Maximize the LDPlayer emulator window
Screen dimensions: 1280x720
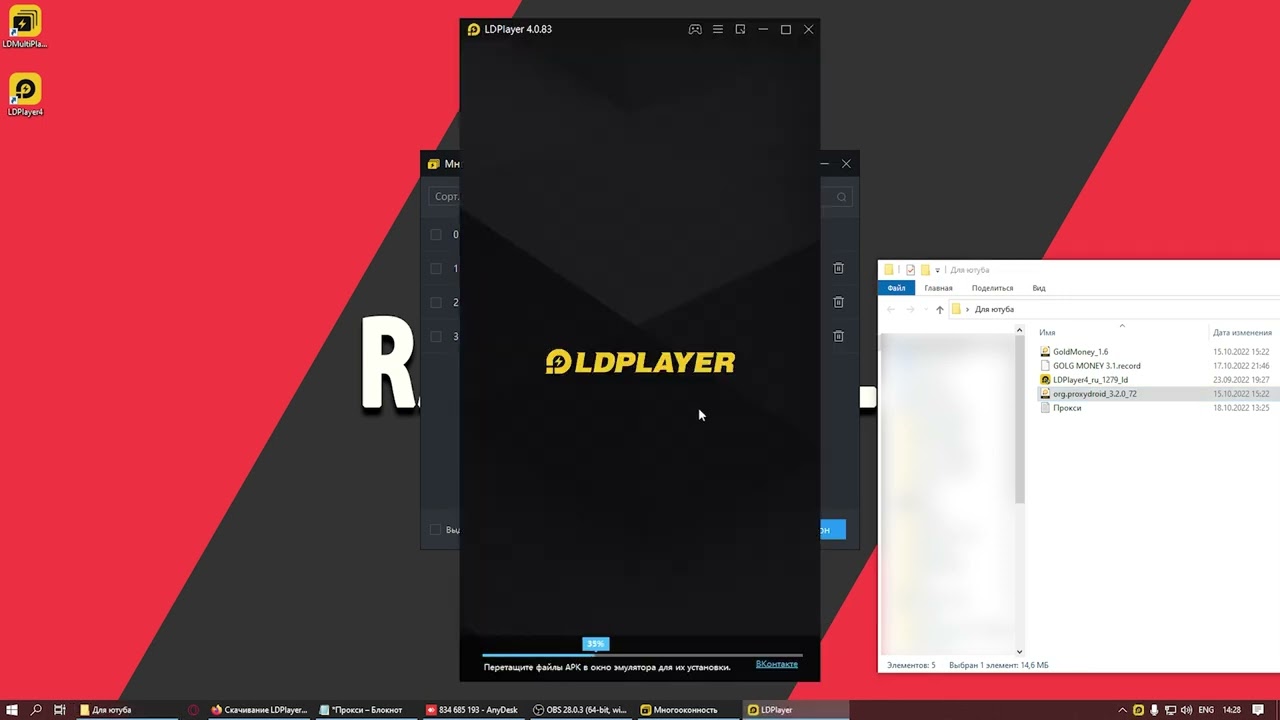click(x=786, y=30)
